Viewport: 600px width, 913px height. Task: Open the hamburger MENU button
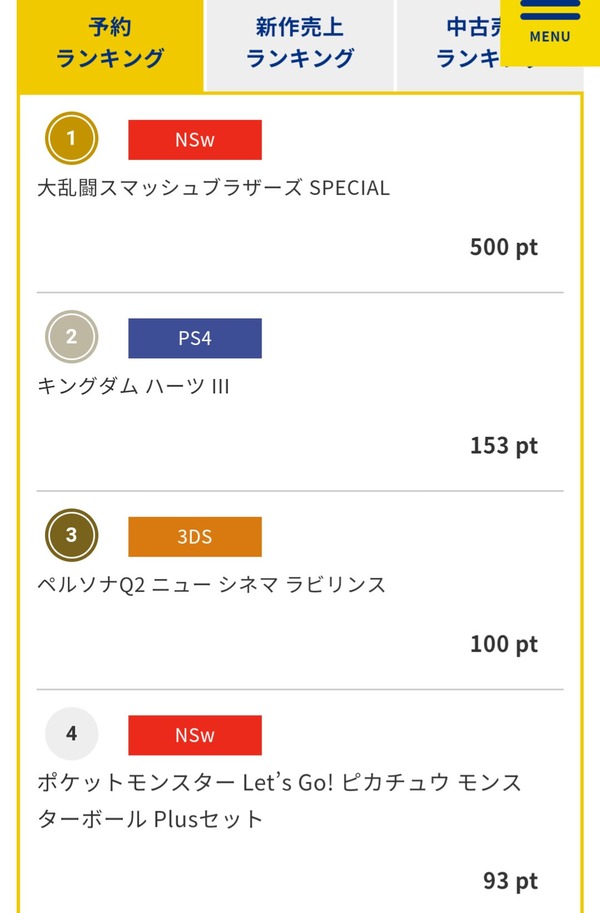pos(550,25)
